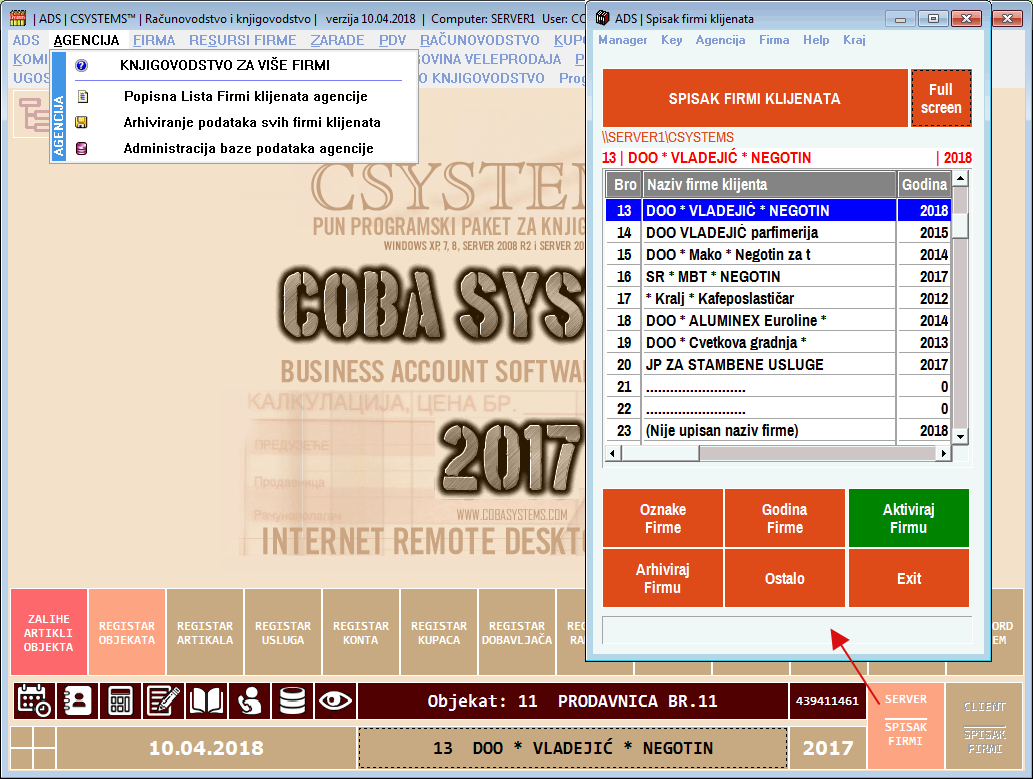Open the RESURSI FIRME menu
Viewport: 1033px width, 779px height.
click(x=242, y=40)
